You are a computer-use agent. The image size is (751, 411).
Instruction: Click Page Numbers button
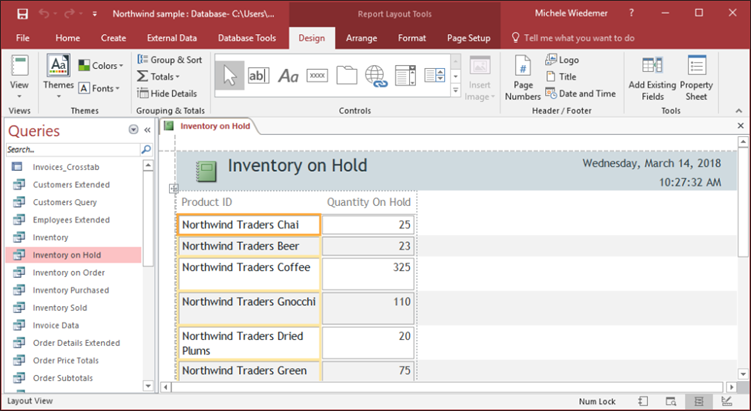[x=523, y=77]
